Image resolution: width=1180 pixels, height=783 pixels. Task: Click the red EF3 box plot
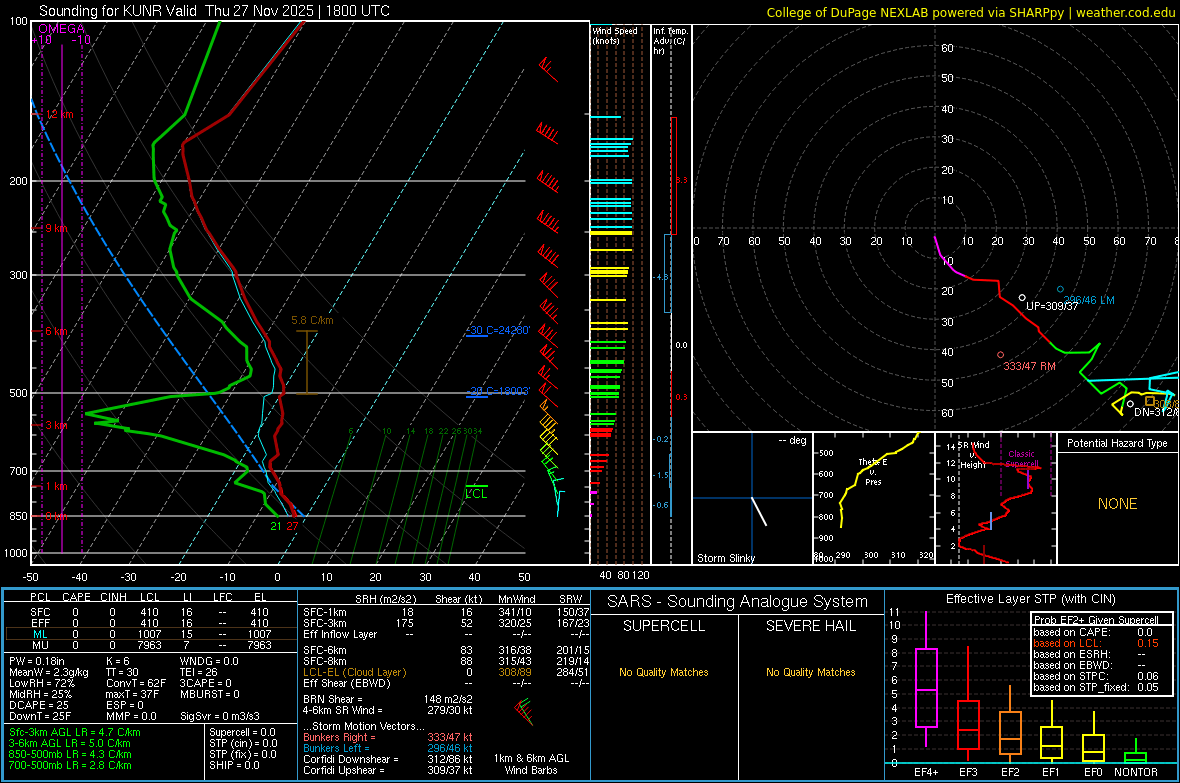(x=968, y=704)
